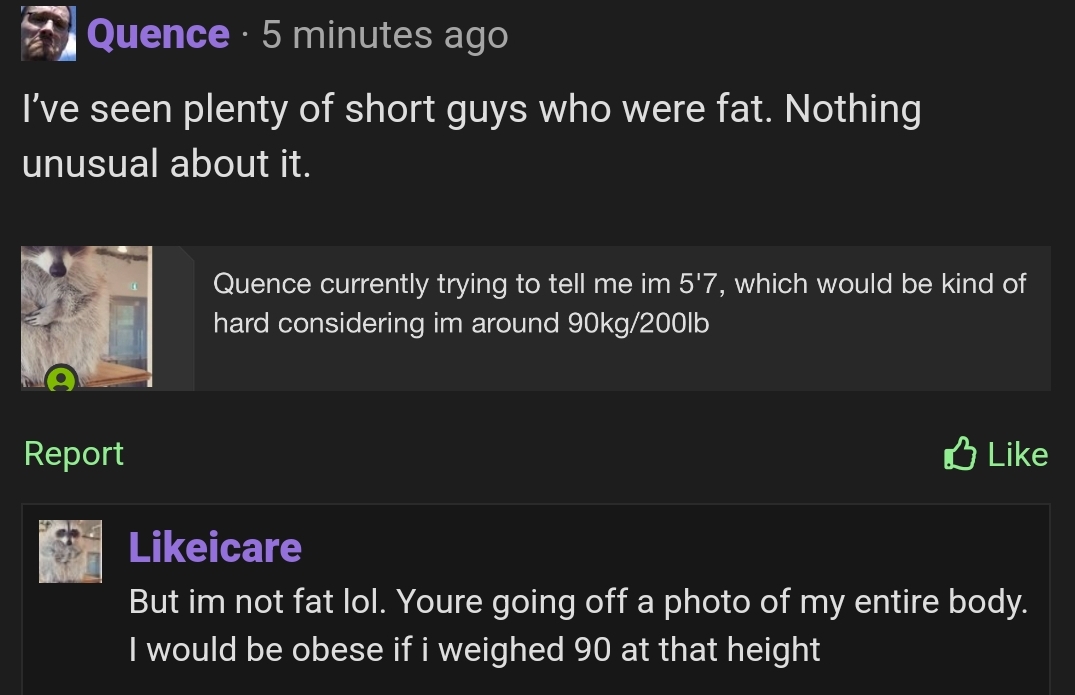Click the thumbs-up Like icon
This screenshot has height=695, width=1075.
pos(959,453)
